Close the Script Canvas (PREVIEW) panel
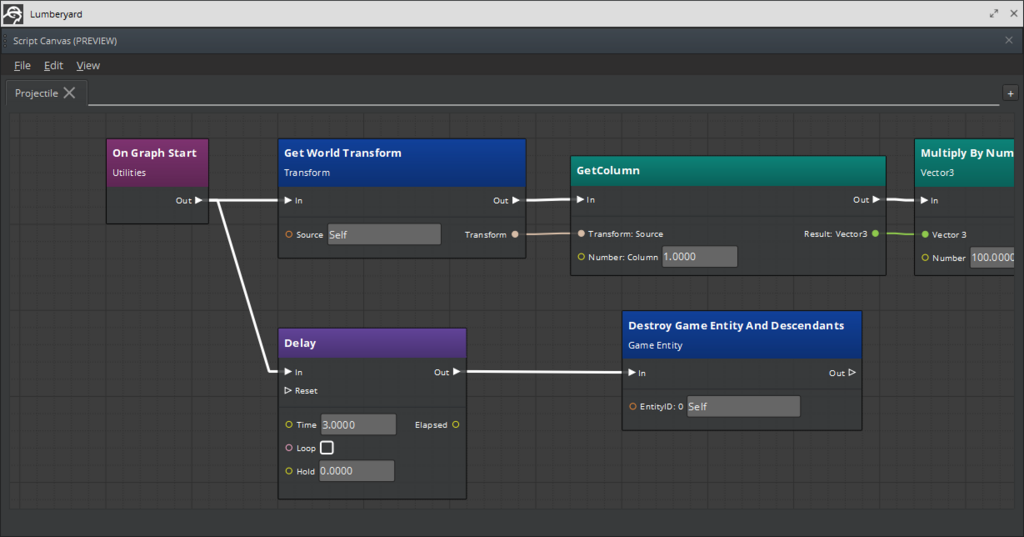 pos(1009,41)
